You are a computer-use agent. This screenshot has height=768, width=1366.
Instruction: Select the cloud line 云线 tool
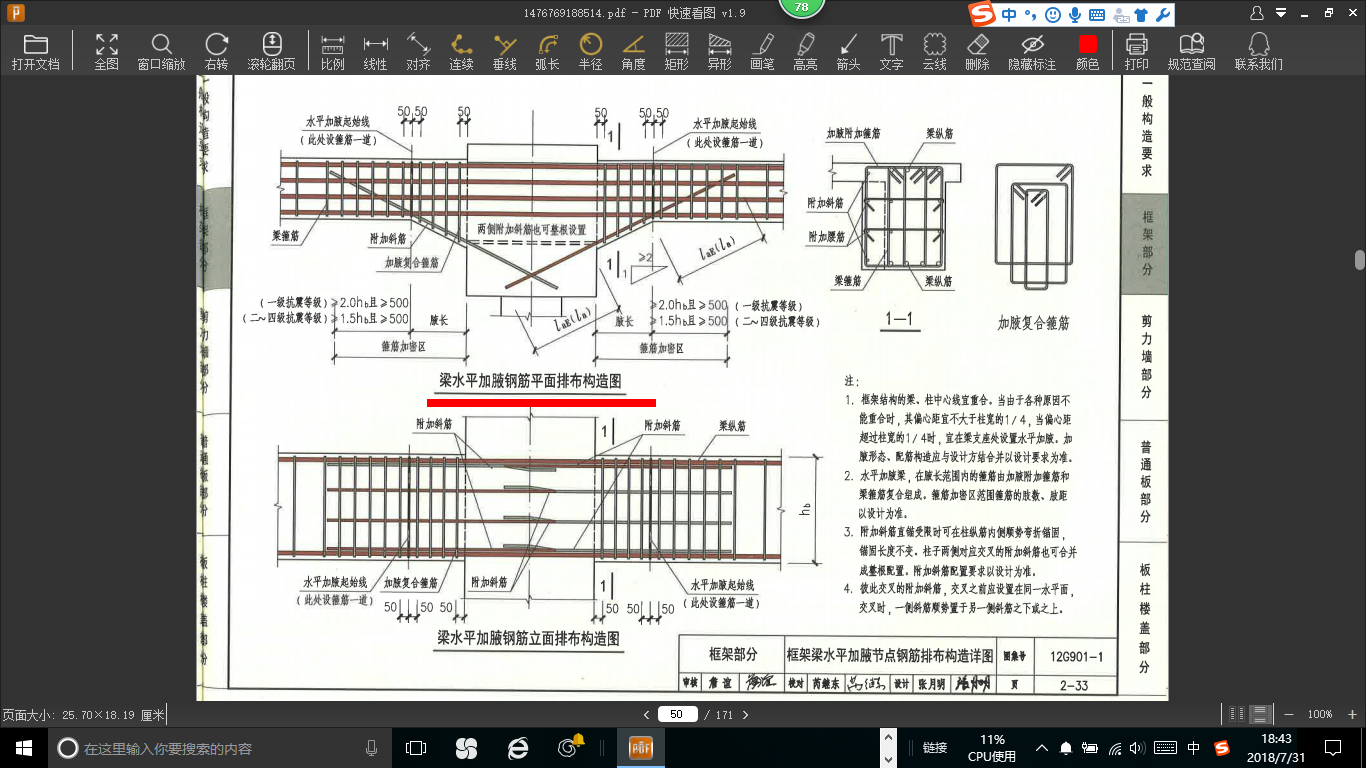(x=934, y=52)
